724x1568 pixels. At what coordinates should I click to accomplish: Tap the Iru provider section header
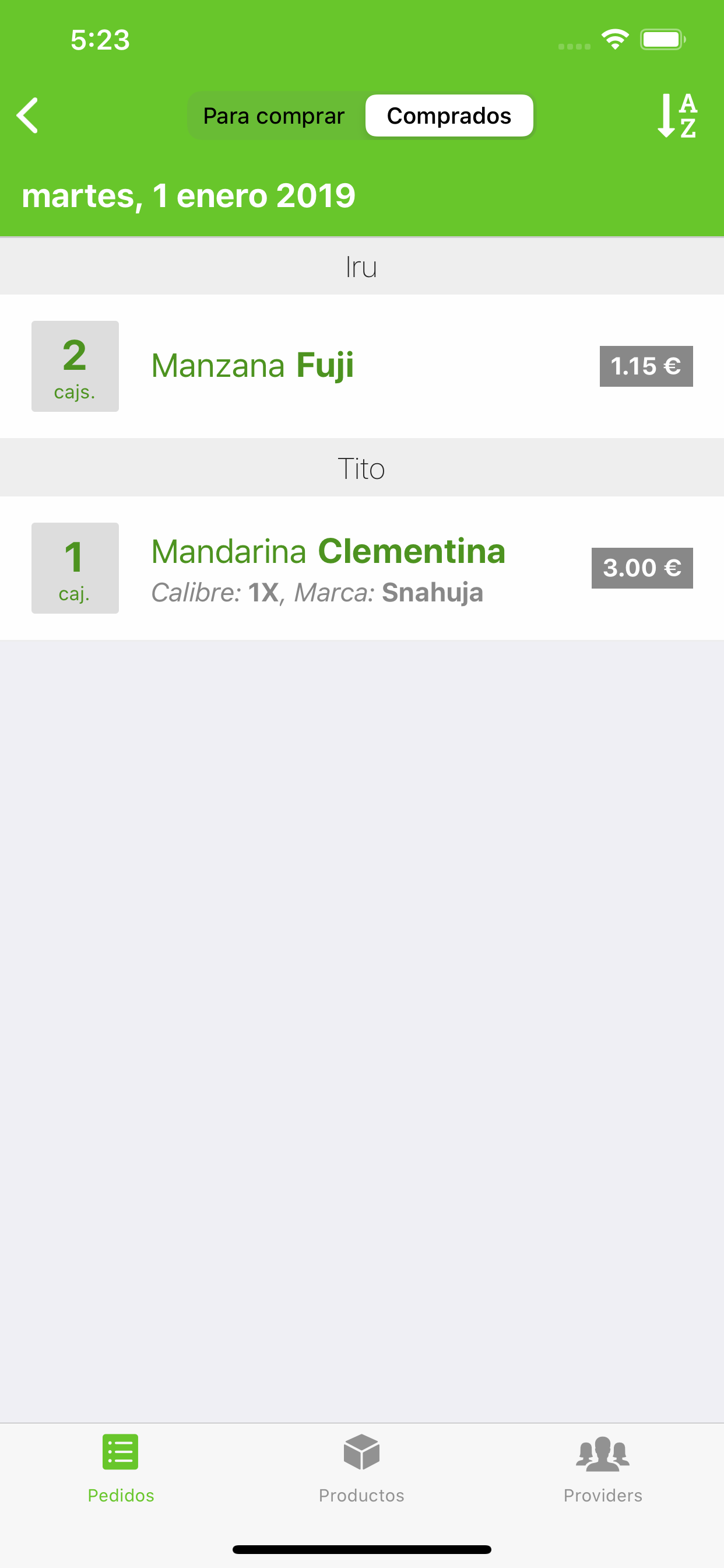click(x=362, y=267)
